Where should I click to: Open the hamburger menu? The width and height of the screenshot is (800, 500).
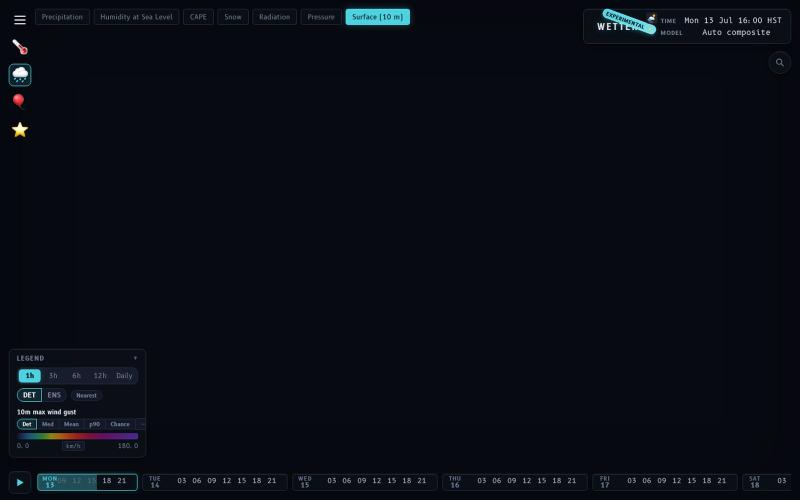[x=20, y=20]
